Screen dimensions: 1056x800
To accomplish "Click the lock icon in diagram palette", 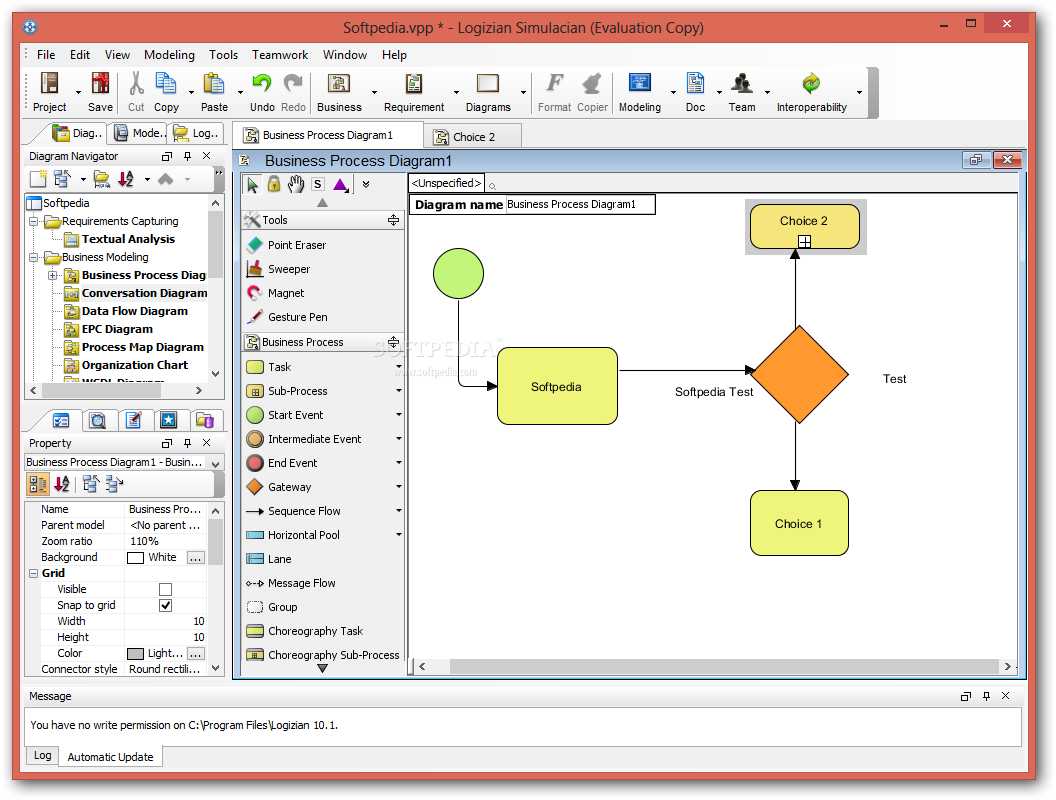I will [x=273, y=184].
